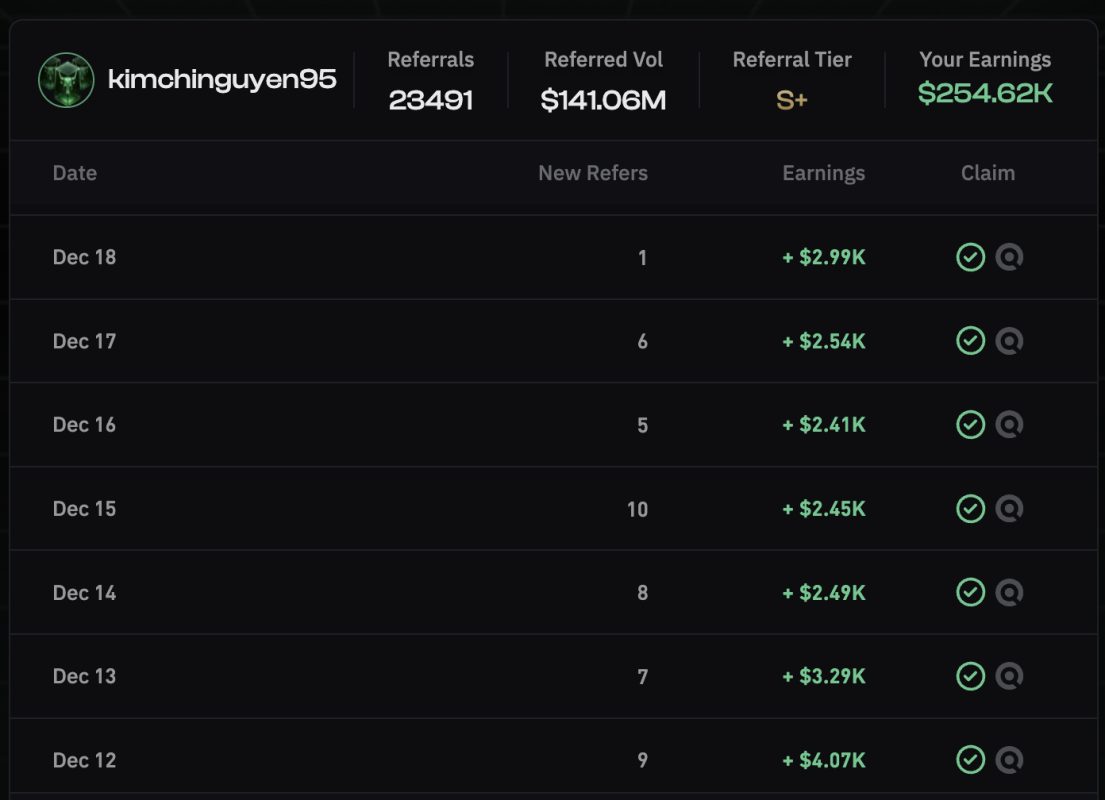Click the green claimed checkmark for Dec 13
Viewport: 1105px width, 800px height.
point(970,676)
